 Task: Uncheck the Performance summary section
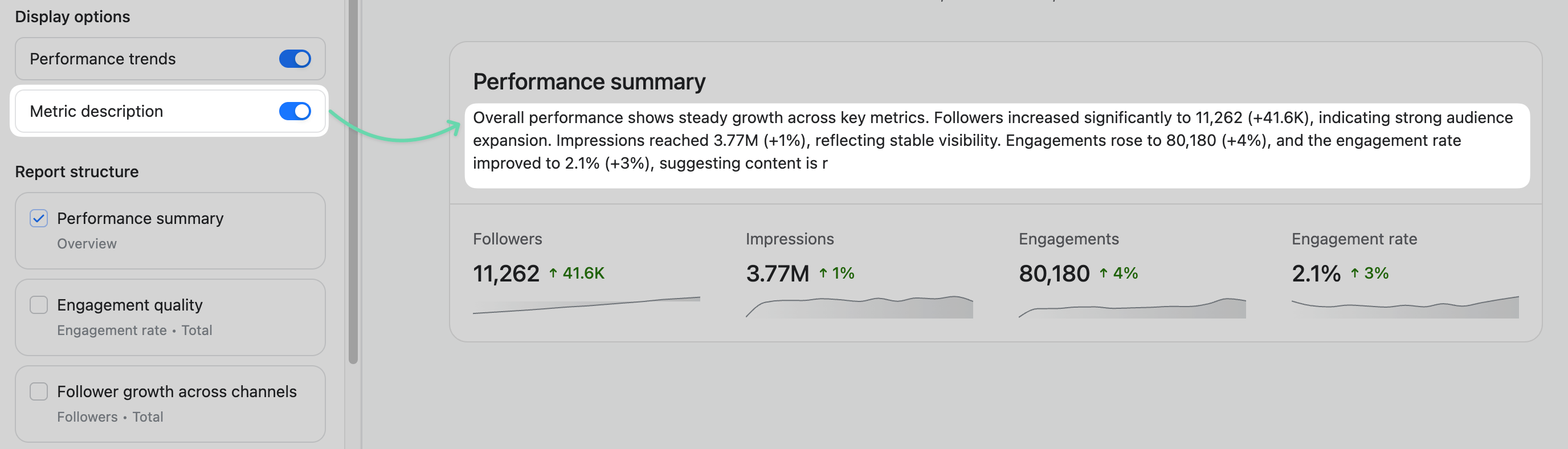point(38,218)
